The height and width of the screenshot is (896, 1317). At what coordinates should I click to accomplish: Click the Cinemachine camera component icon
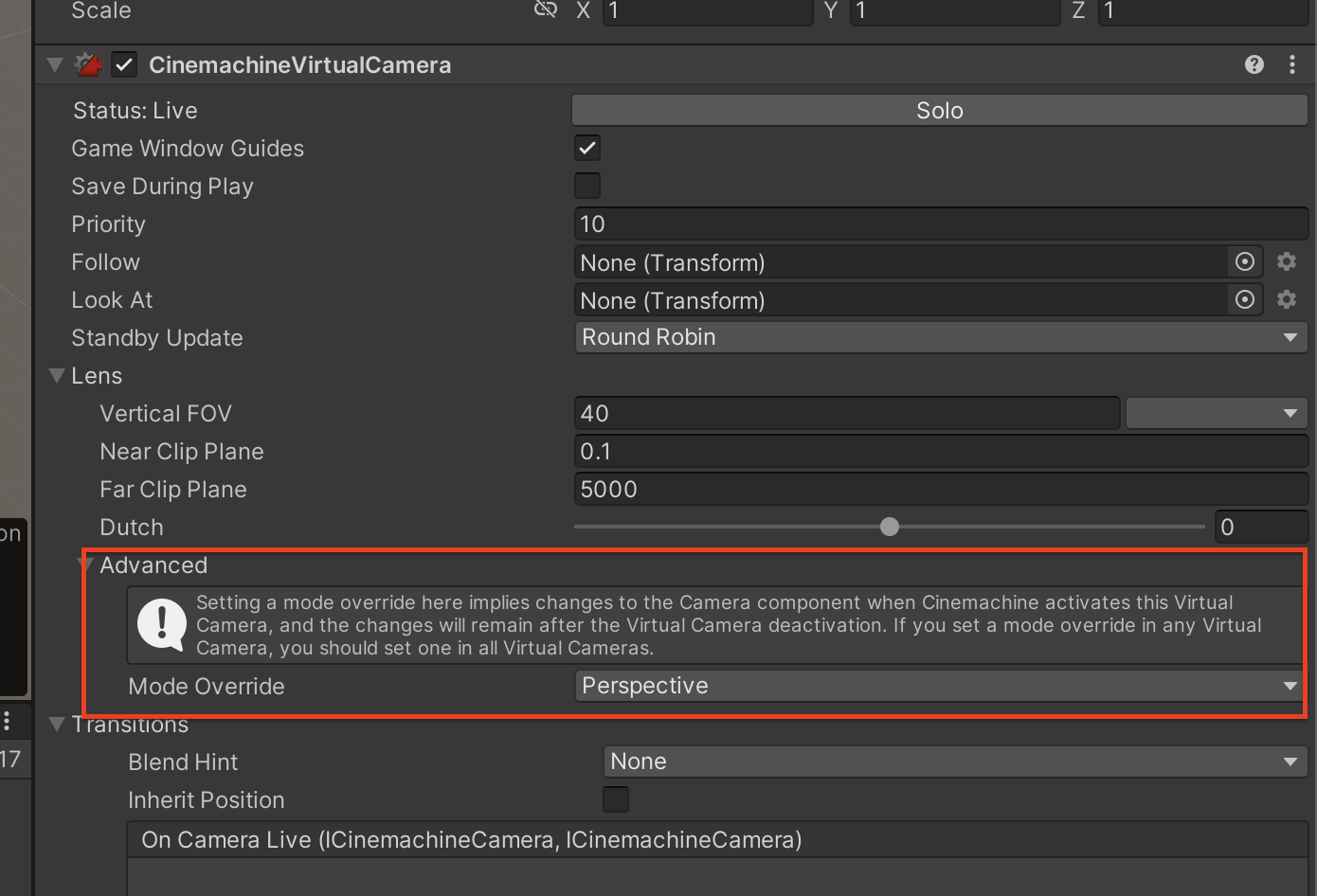pyautogui.click(x=88, y=64)
